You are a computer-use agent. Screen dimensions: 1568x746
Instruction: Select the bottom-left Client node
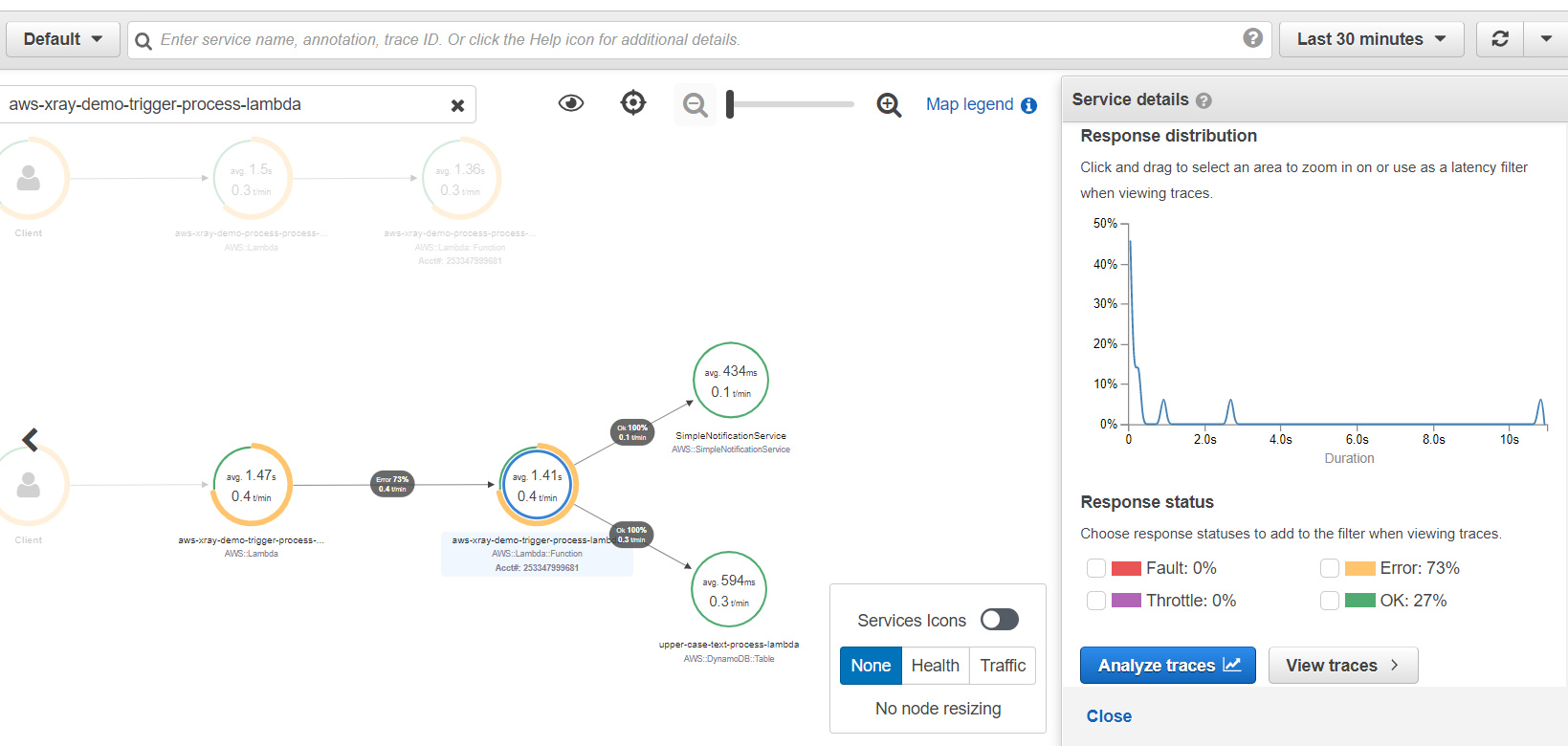click(x=29, y=485)
